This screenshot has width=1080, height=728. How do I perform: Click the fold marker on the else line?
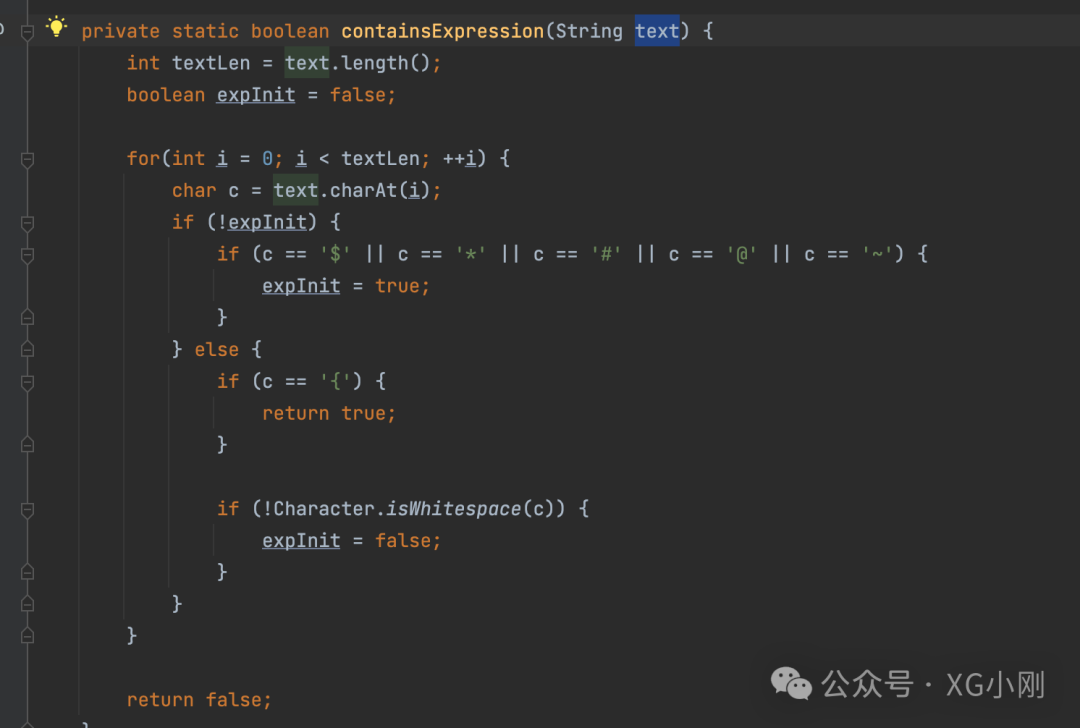pyautogui.click(x=28, y=349)
